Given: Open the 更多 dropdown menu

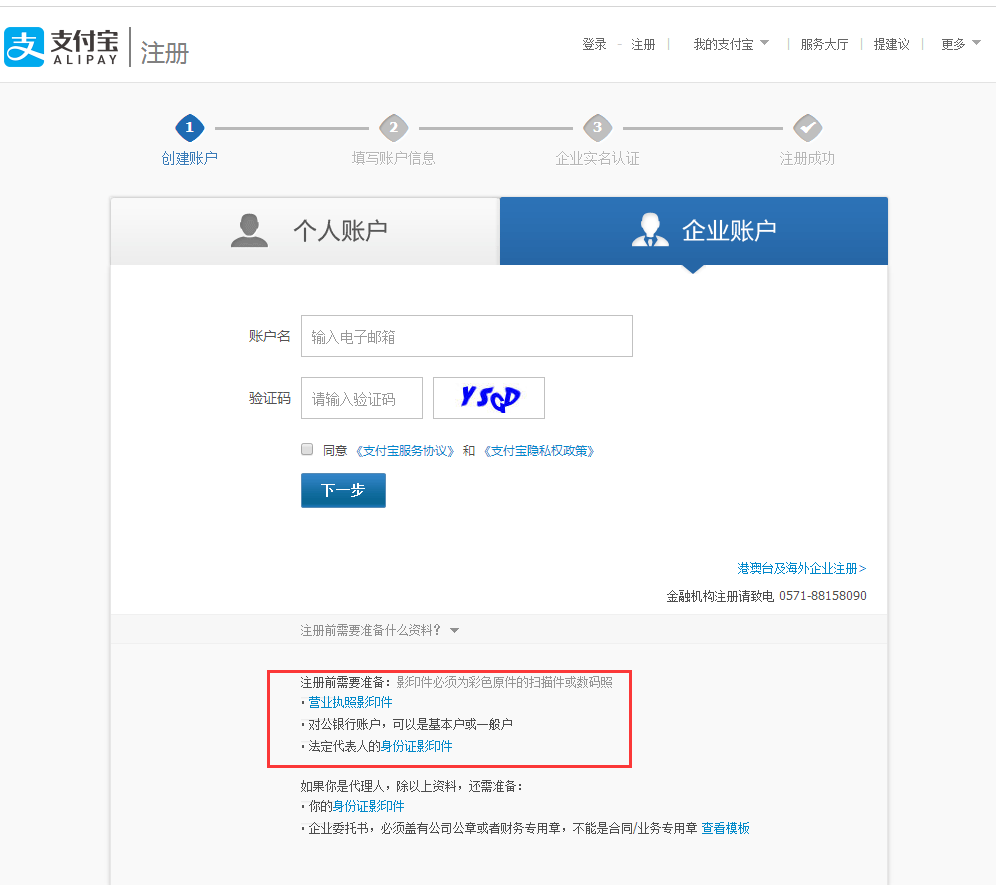Looking at the screenshot, I should (x=960, y=44).
